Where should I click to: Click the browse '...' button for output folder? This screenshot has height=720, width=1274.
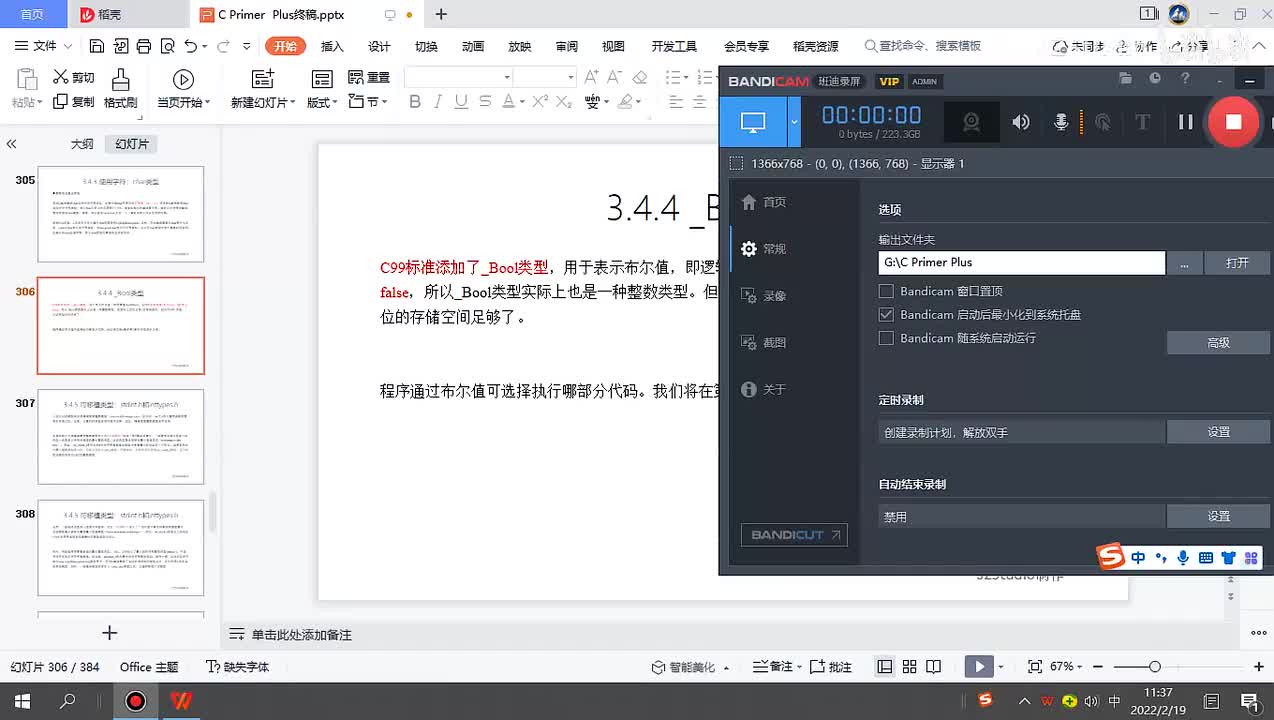pos(1184,262)
